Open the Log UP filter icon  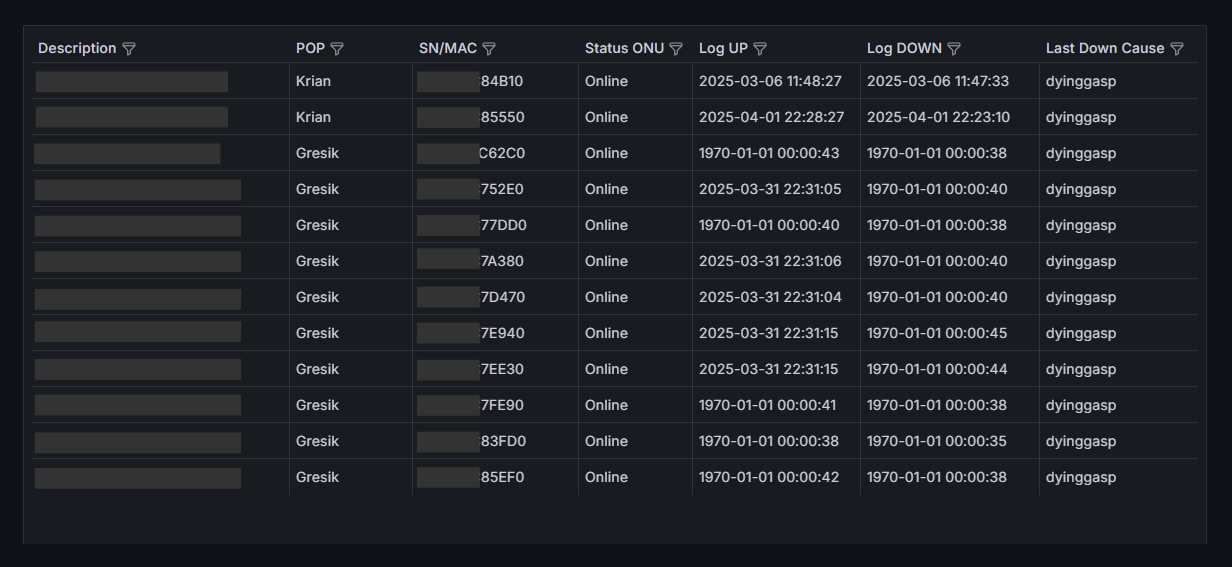(x=760, y=49)
